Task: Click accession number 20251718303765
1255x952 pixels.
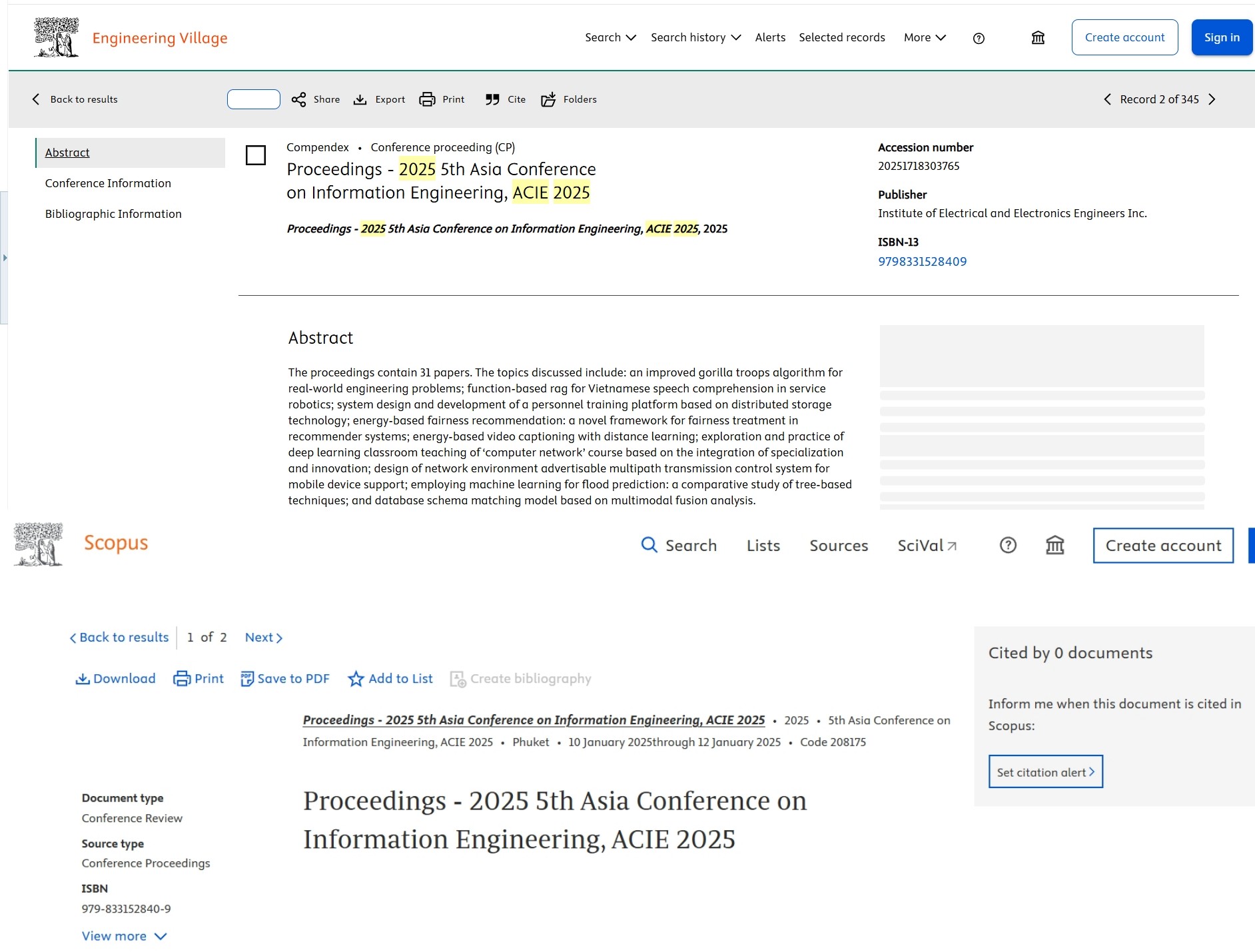Action: pyautogui.click(x=919, y=166)
